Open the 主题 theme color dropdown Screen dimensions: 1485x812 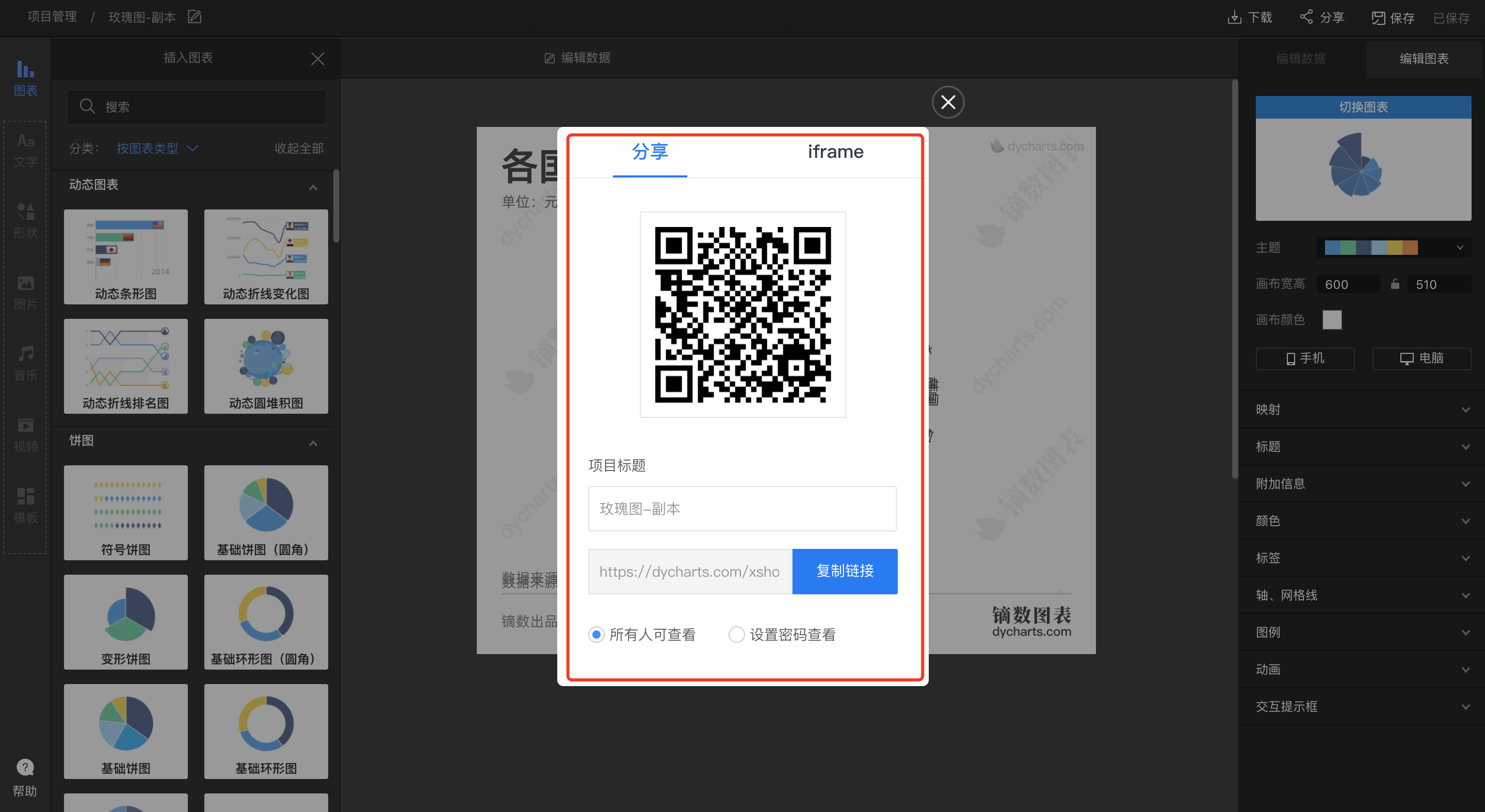click(1393, 248)
